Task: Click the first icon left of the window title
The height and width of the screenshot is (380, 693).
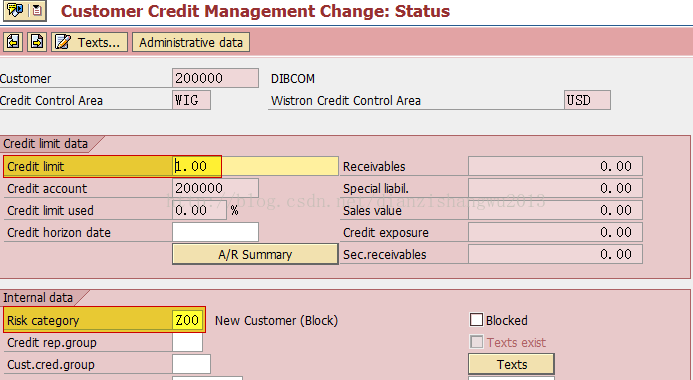Action: pyautogui.click(x=15, y=10)
